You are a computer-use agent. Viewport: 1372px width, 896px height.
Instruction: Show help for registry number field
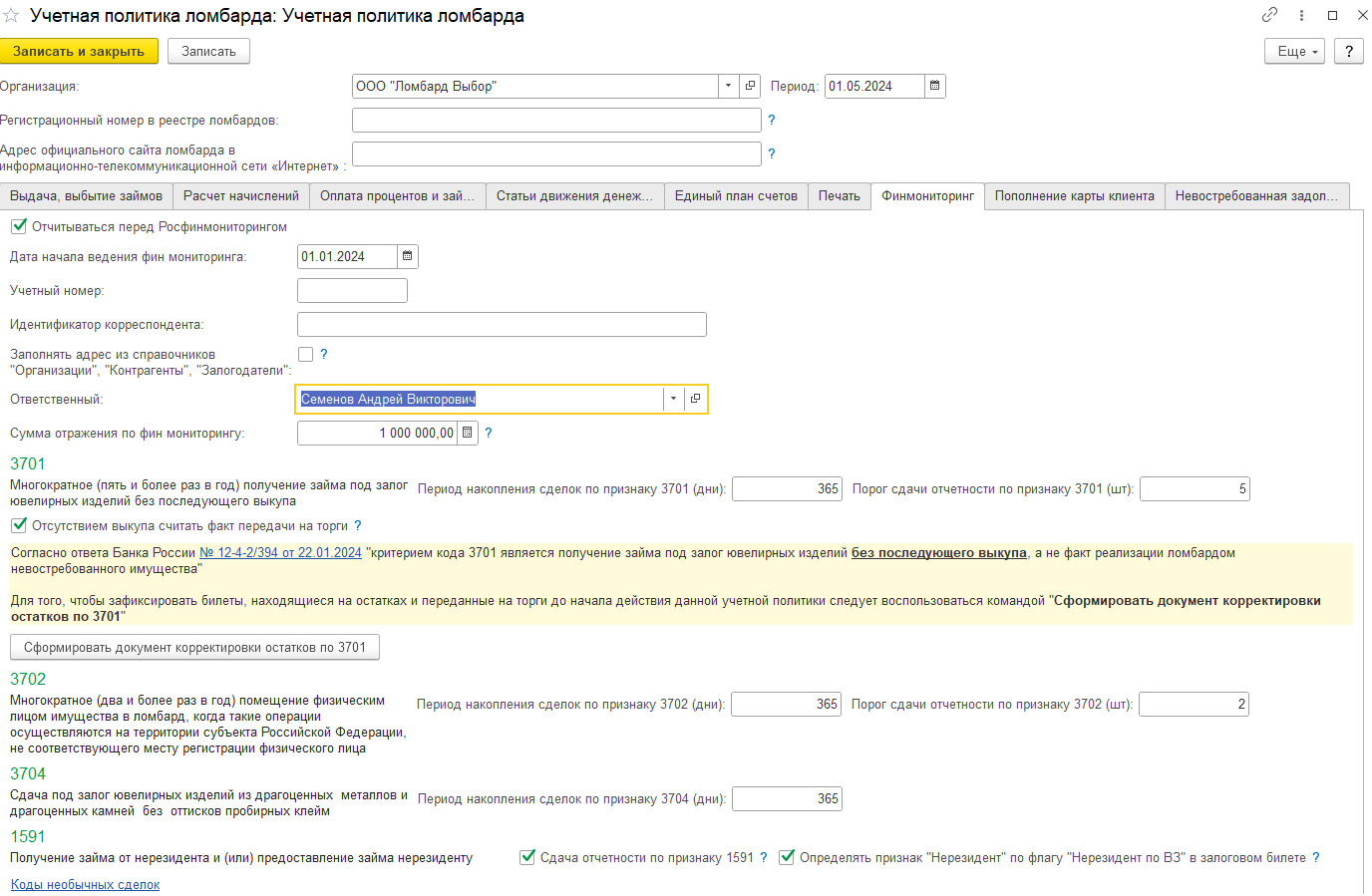click(771, 120)
